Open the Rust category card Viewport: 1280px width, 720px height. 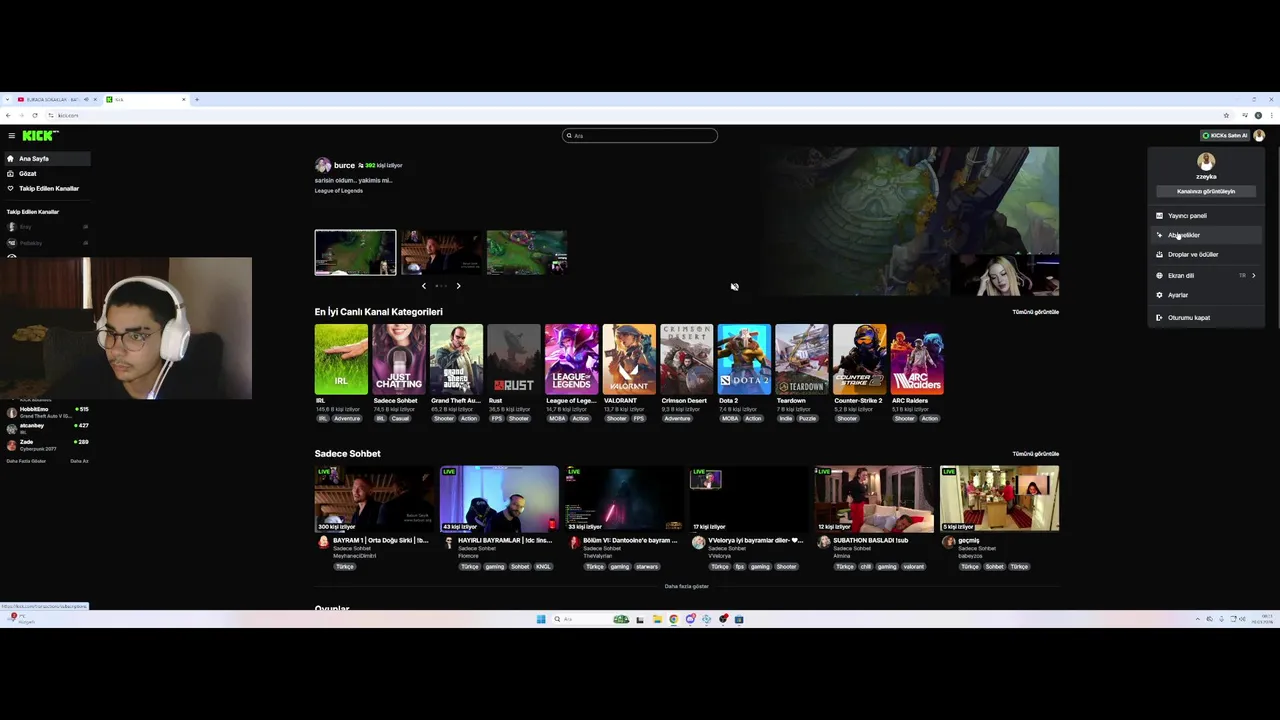coord(514,359)
